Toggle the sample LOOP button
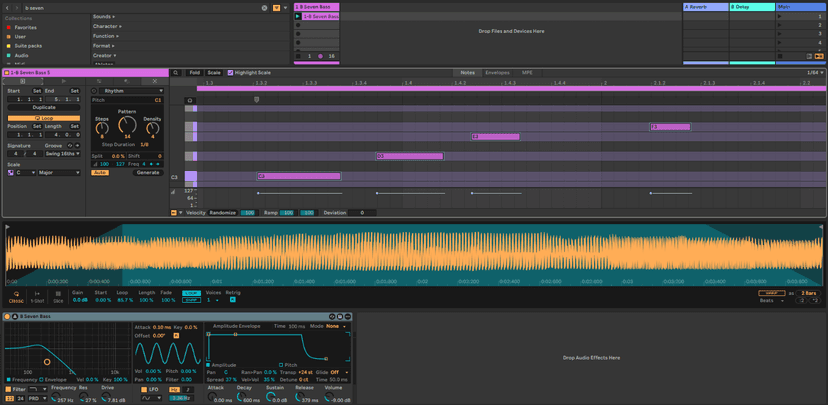828x405 pixels. (191, 293)
